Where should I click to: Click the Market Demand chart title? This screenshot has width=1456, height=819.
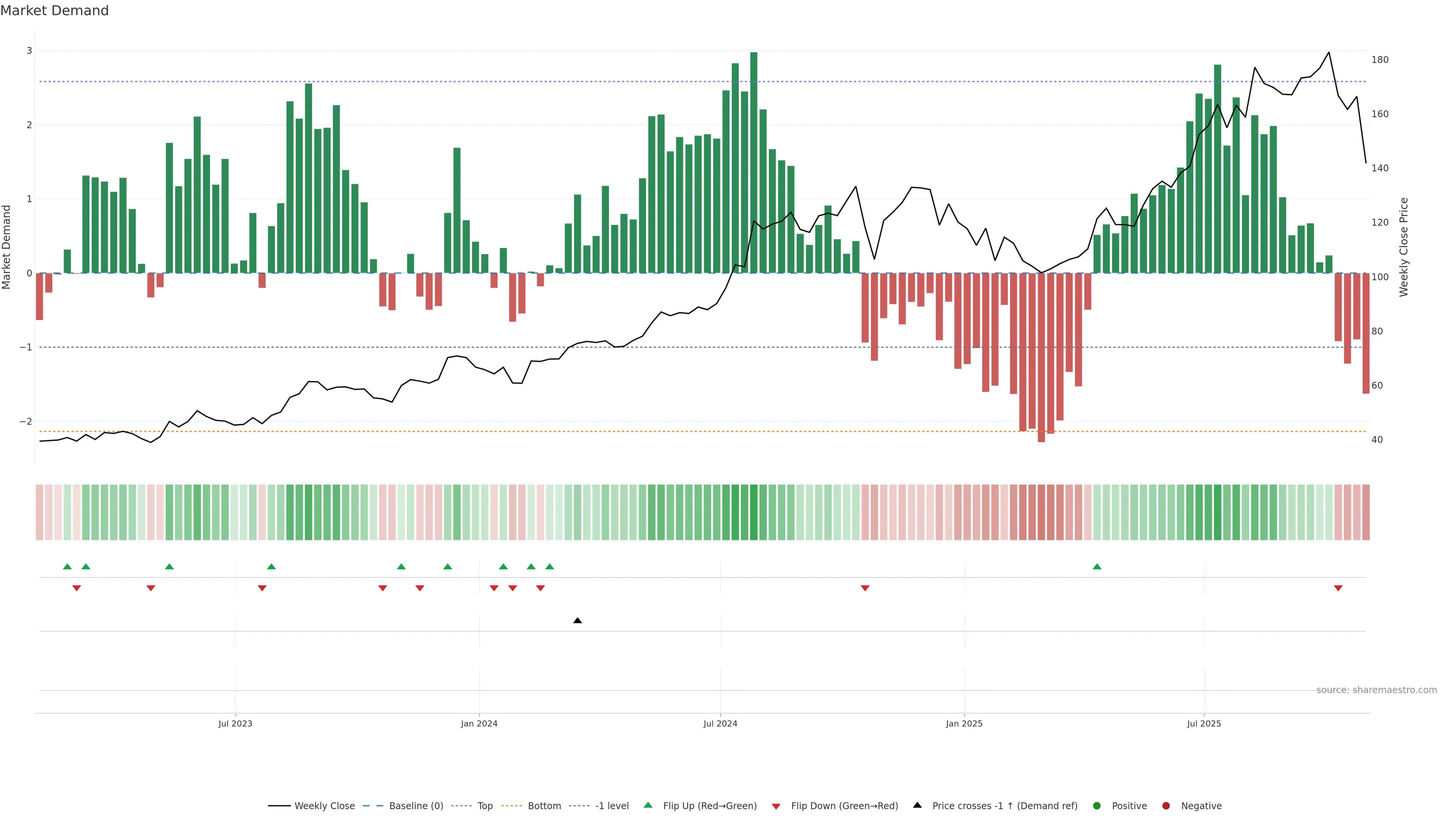point(55,11)
